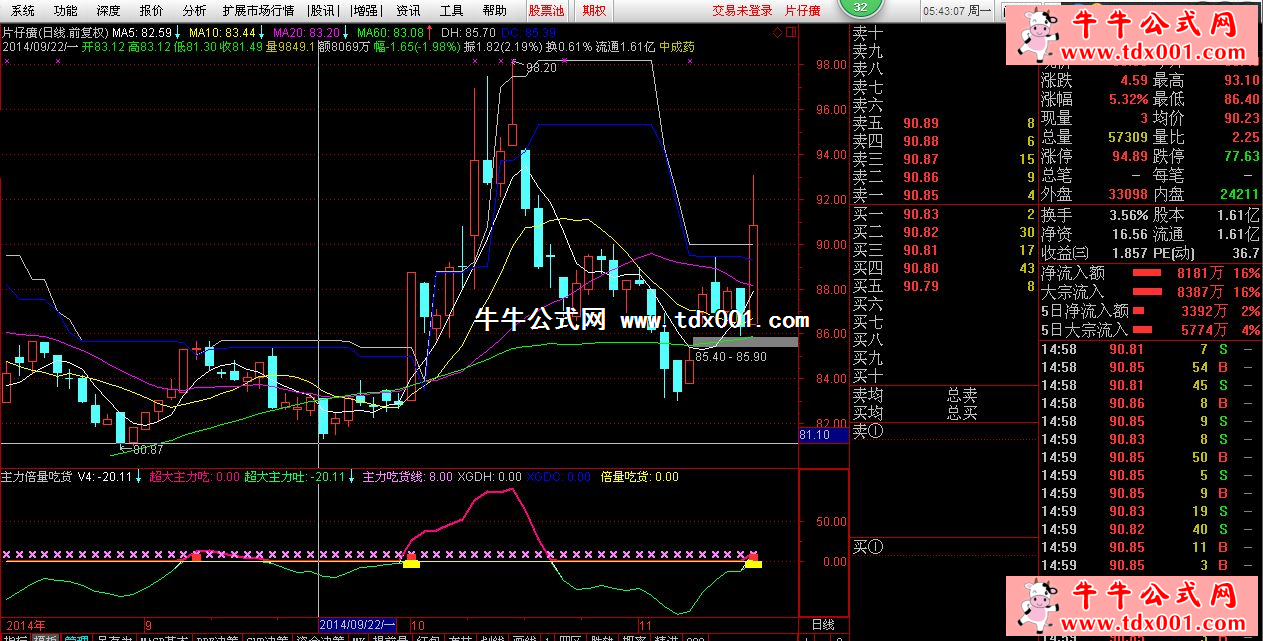Click the 卖三 90.87 order row
The height and width of the screenshot is (641, 1263).
(944, 160)
